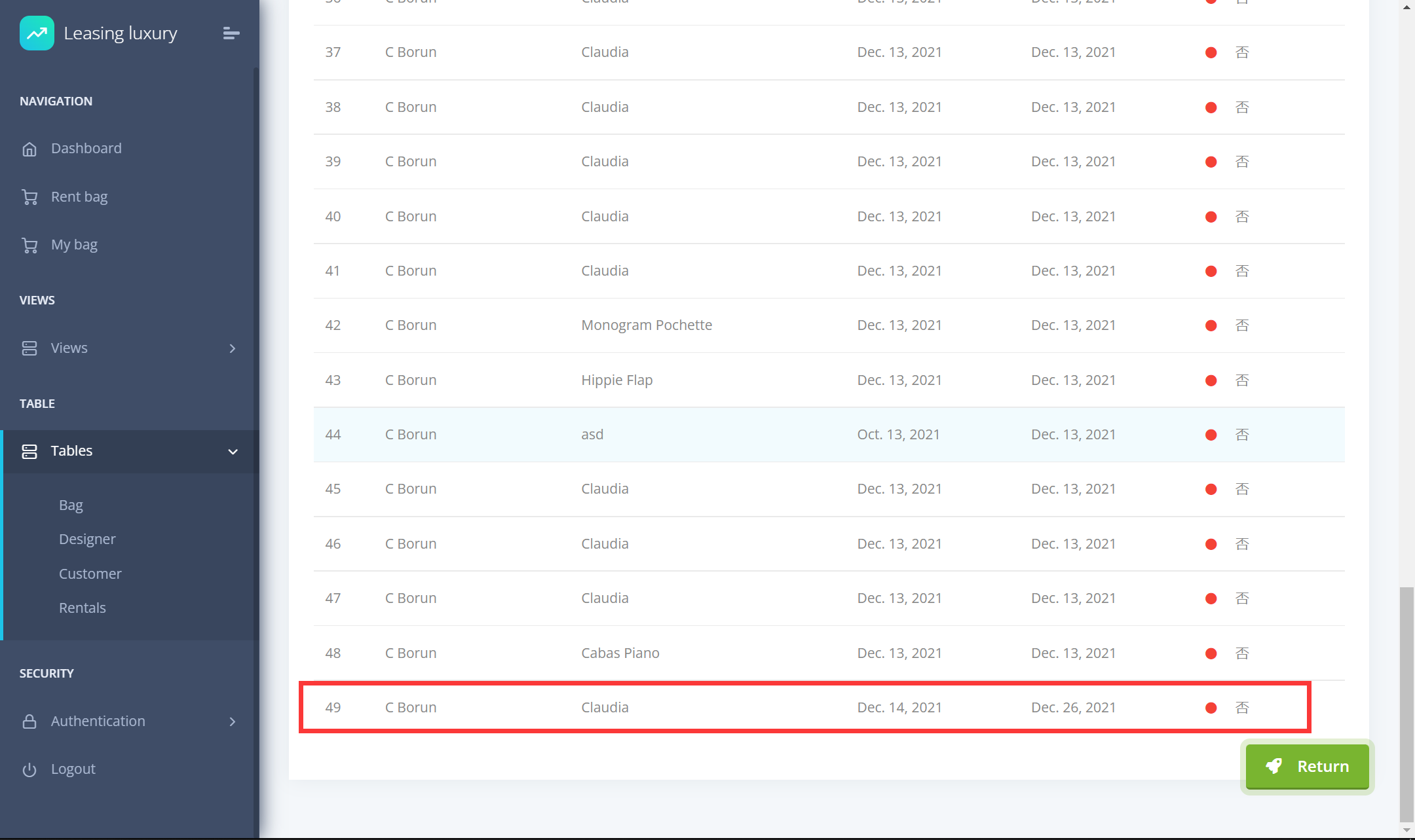Click the Authentication lock icon
1415x840 pixels.
[x=29, y=721]
